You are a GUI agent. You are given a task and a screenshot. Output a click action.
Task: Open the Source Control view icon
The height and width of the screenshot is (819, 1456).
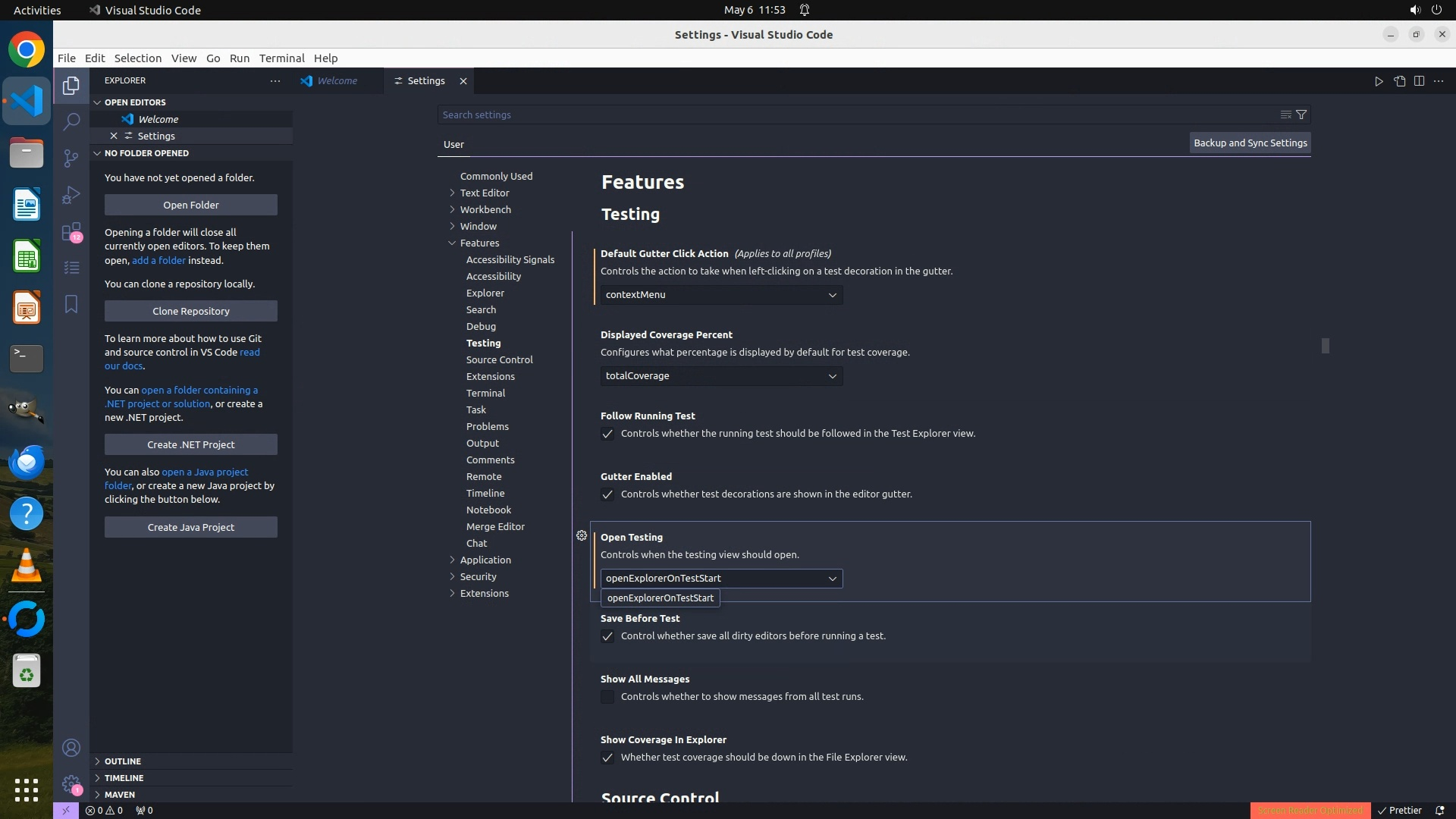pyautogui.click(x=71, y=158)
